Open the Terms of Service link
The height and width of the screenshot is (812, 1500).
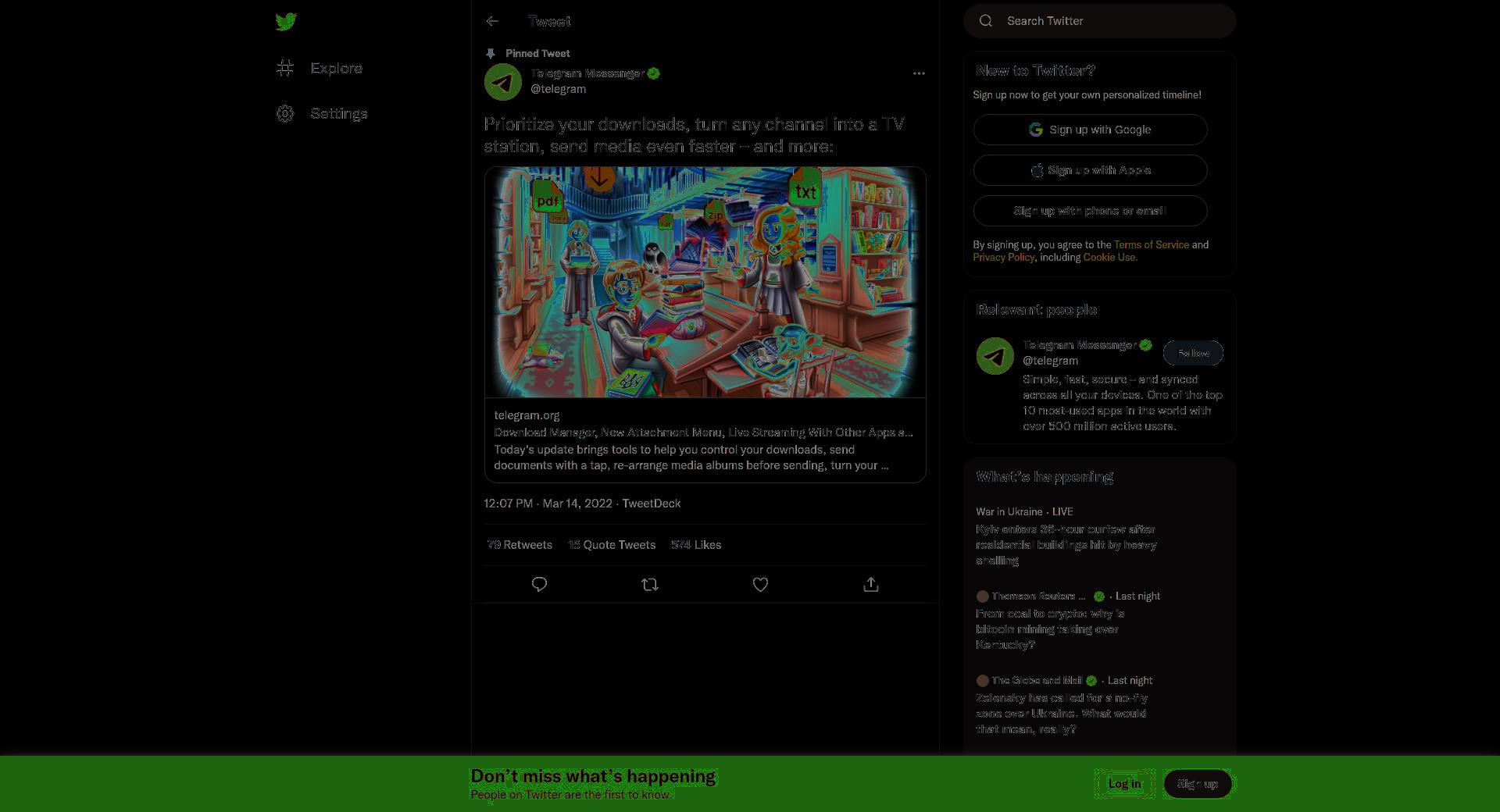click(1151, 244)
